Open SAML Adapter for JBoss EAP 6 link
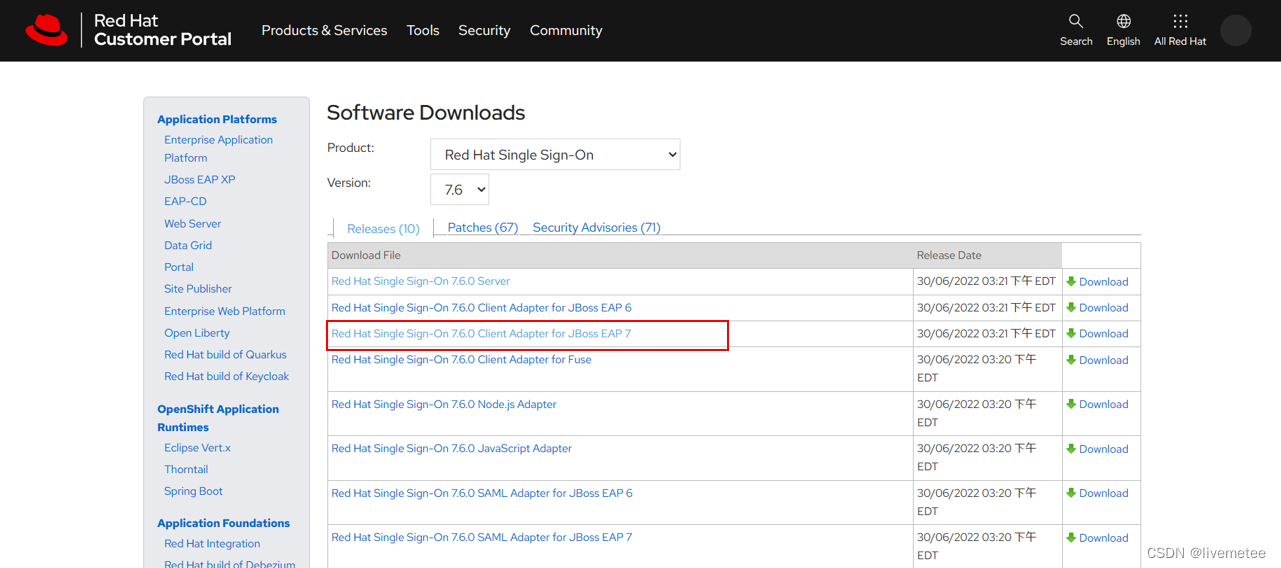This screenshot has width=1281, height=568. pos(482,493)
